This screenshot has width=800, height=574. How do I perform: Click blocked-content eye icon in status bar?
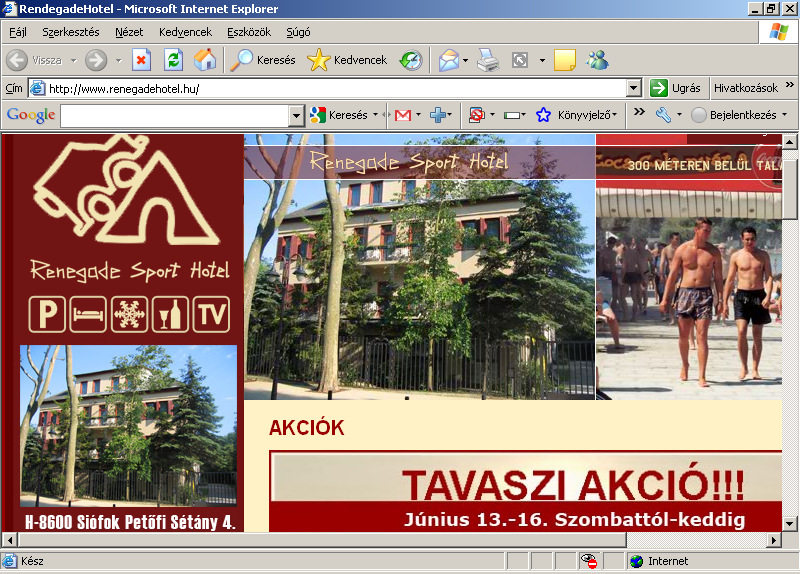coord(589,561)
